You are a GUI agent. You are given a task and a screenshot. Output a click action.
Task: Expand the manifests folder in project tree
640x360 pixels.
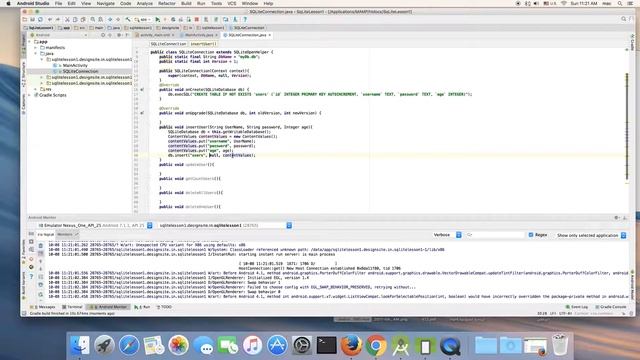click(x=36, y=48)
